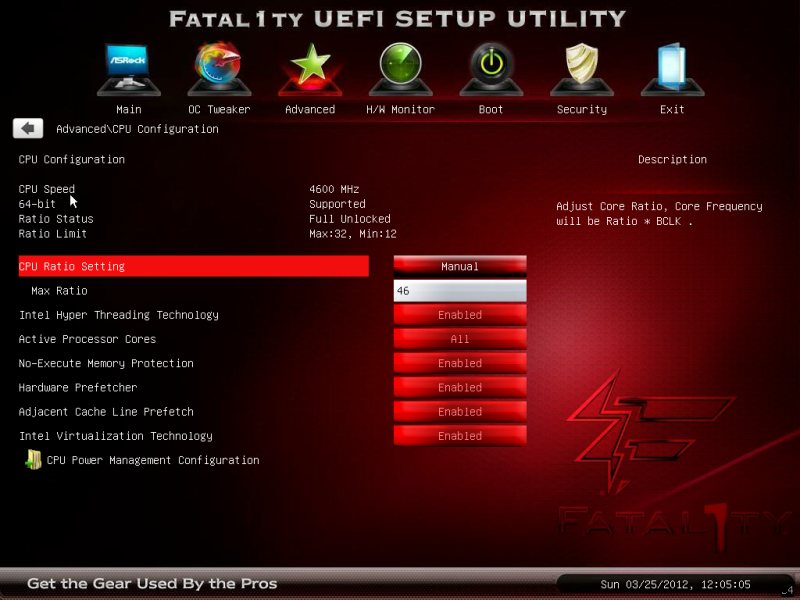Viewport: 800px width, 600px height.
Task: Switch to the Boot tab label
Action: [x=491, y=109]
